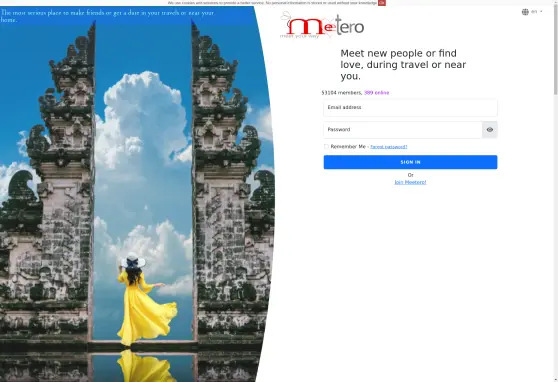
Task: Click the online members count link
Action: click(377, 93)
